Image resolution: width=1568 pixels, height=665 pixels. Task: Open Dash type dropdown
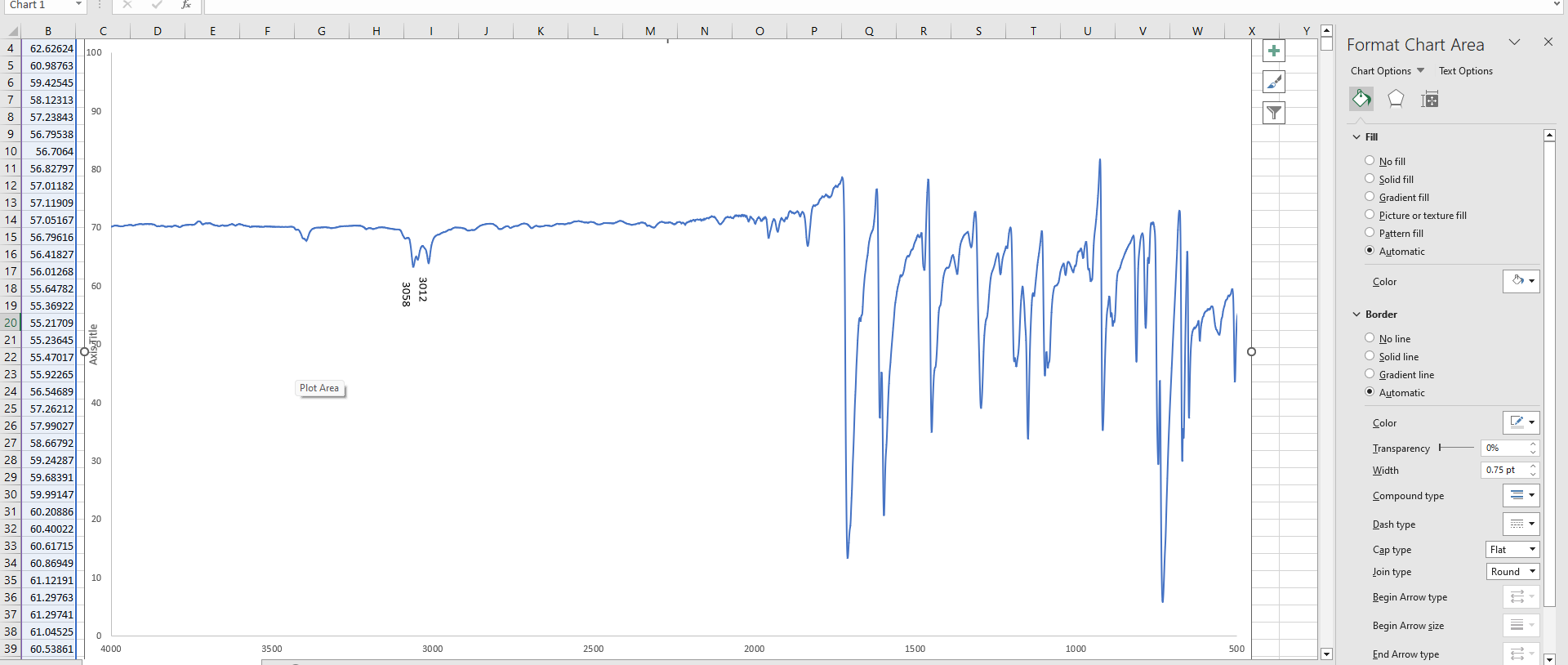click(x=1521, y=524)
